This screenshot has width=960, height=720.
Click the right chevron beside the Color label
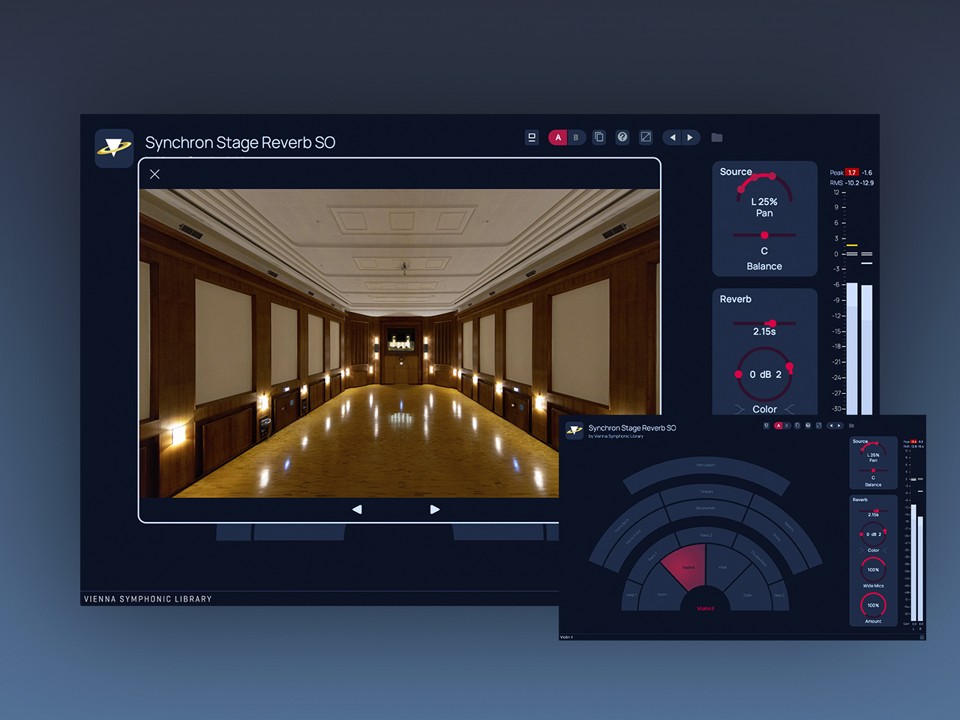(788, 408)
